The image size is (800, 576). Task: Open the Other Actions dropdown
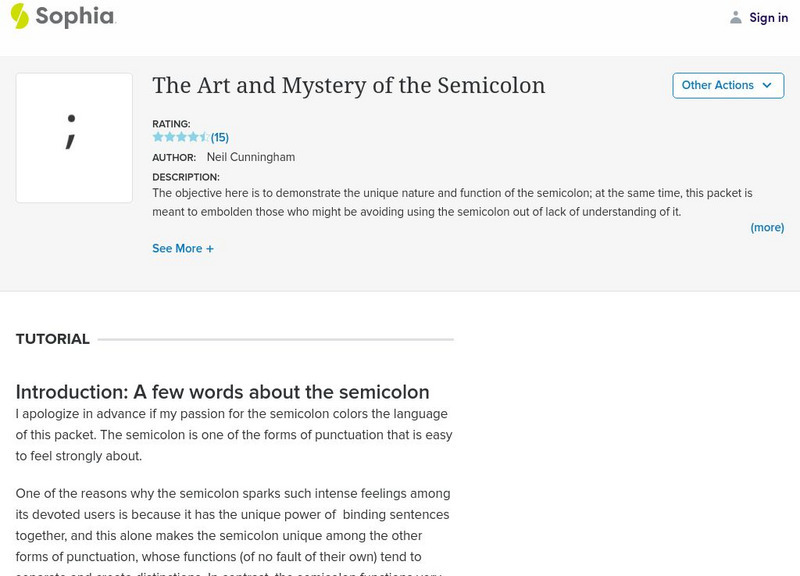click(717, 85)
